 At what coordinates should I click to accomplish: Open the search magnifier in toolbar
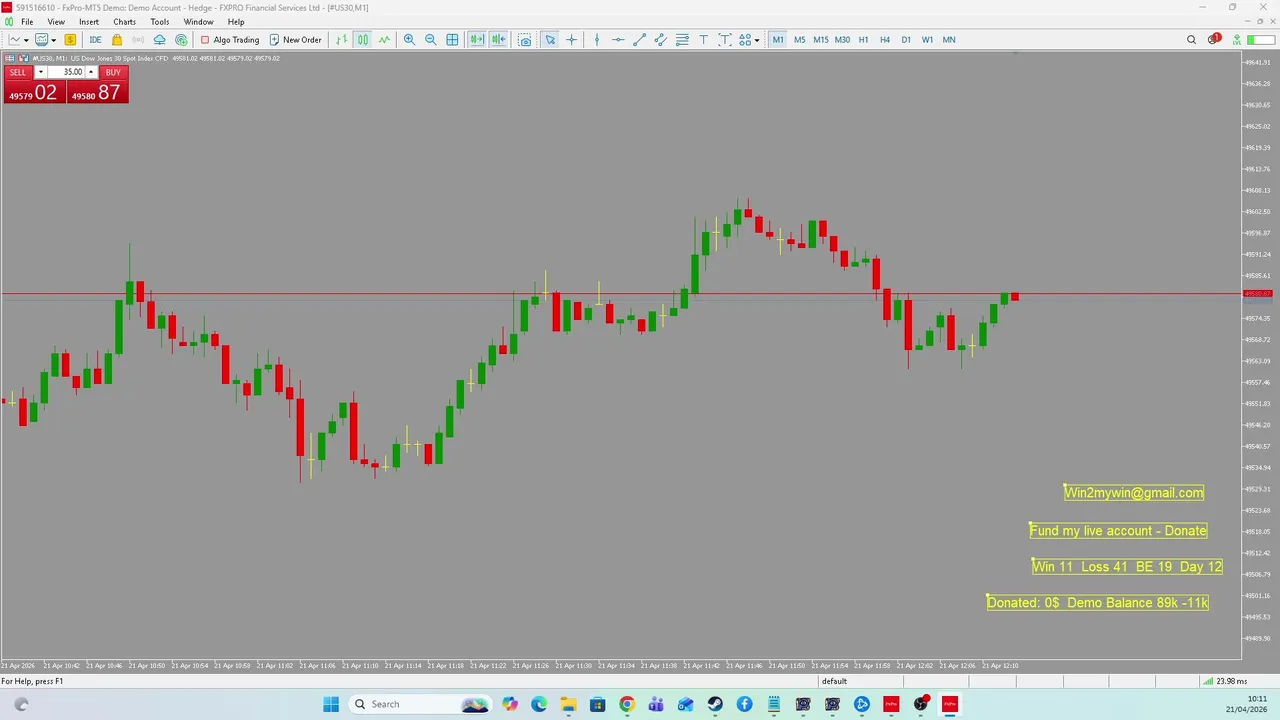point(1191,40)
